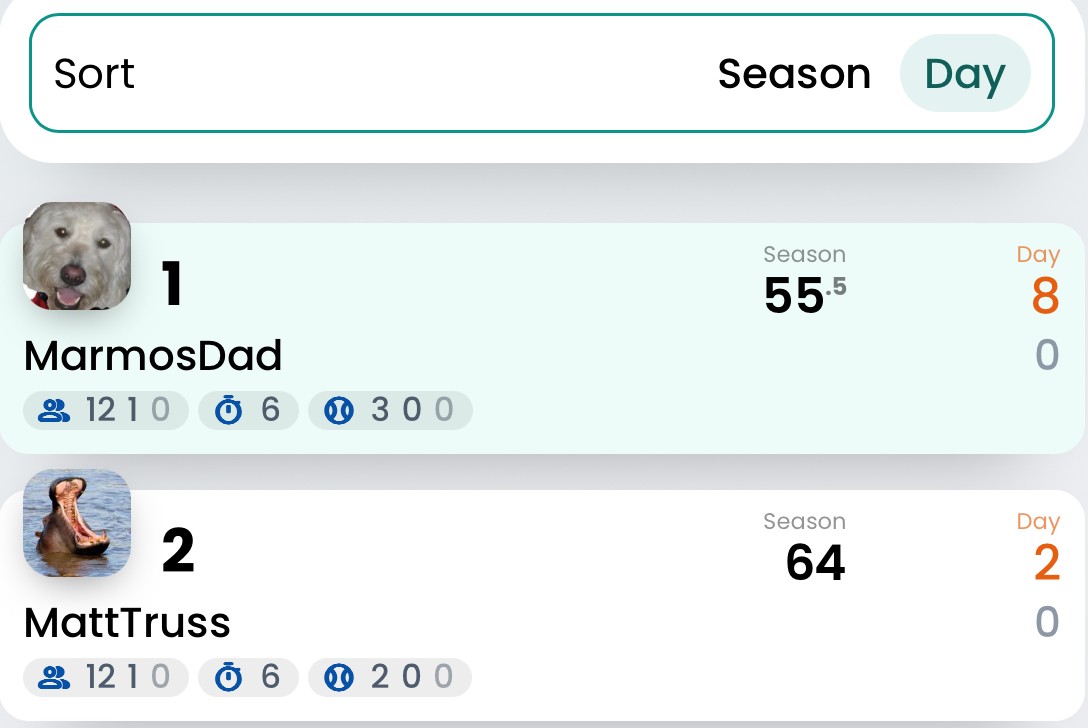Sort leaderboard by Season

(794, 74)
